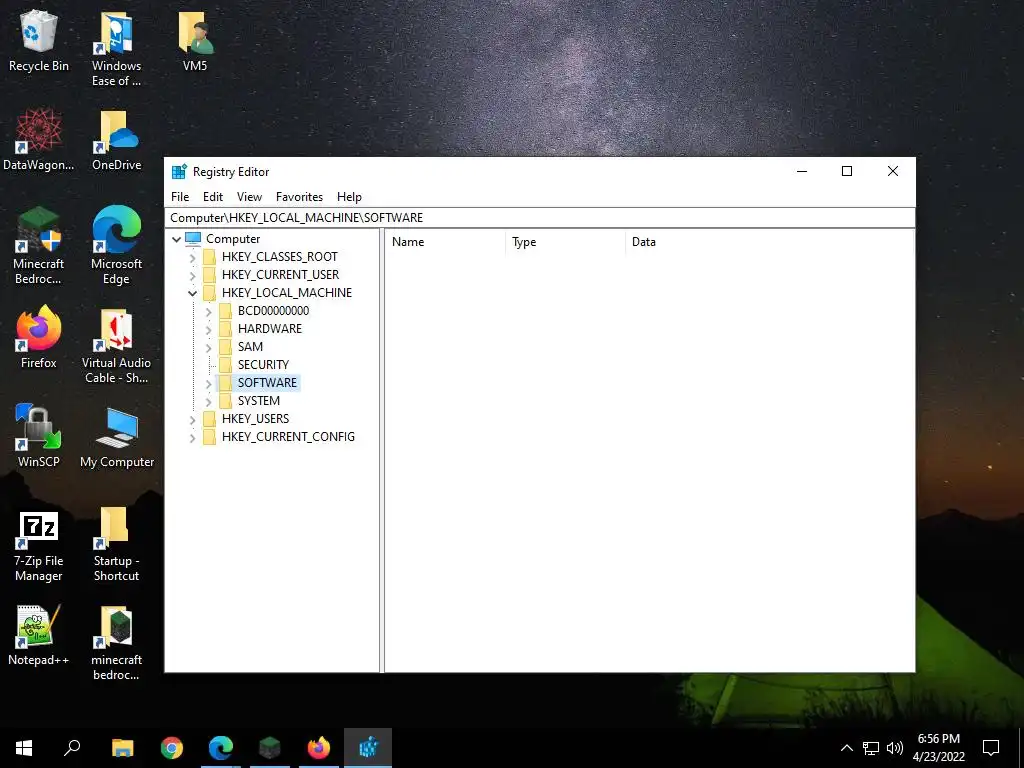The image size is (1024, 768).
Task: Select the HARDWARE key label
Action: tap(270, 328)
